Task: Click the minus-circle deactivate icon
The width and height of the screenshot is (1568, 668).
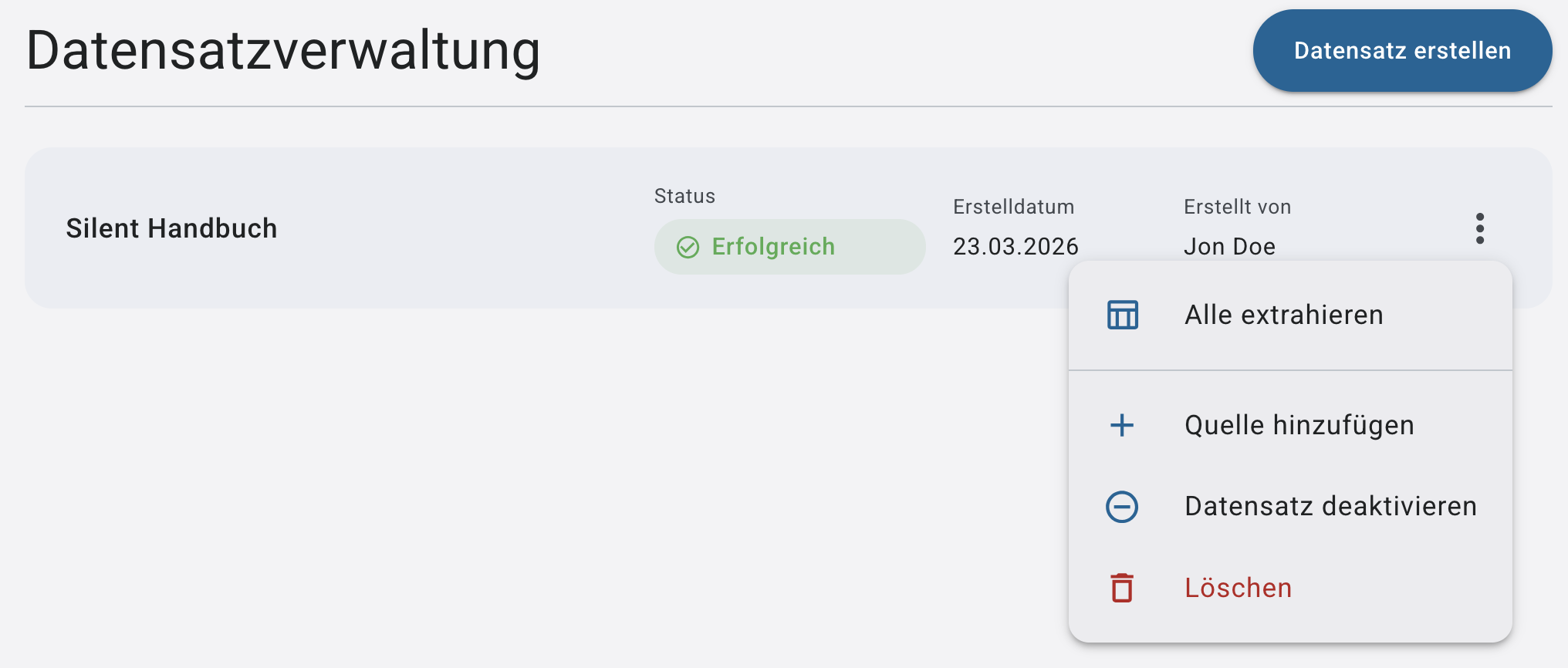Action: pos(1122,507)
